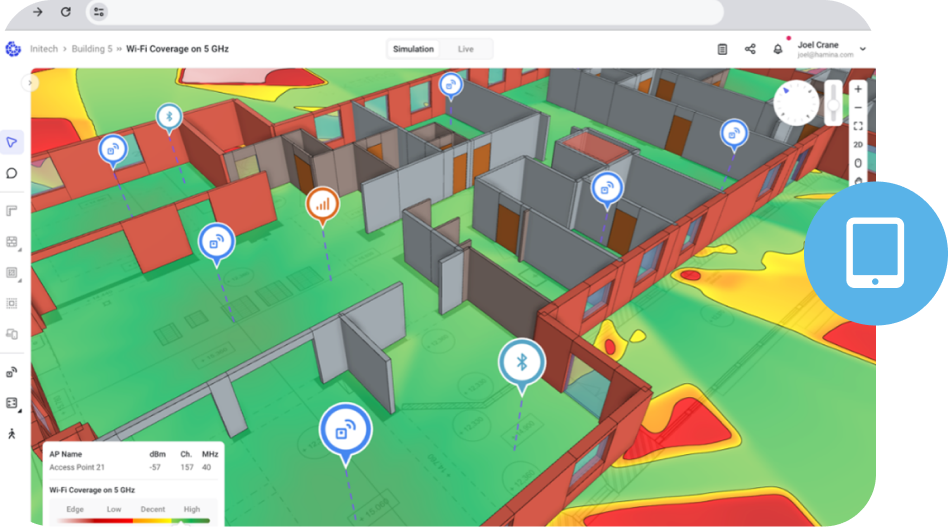Viewport: 948px width, 527px height.
Task: Adjust the vertical tilt slider
Action: [834, 103]
